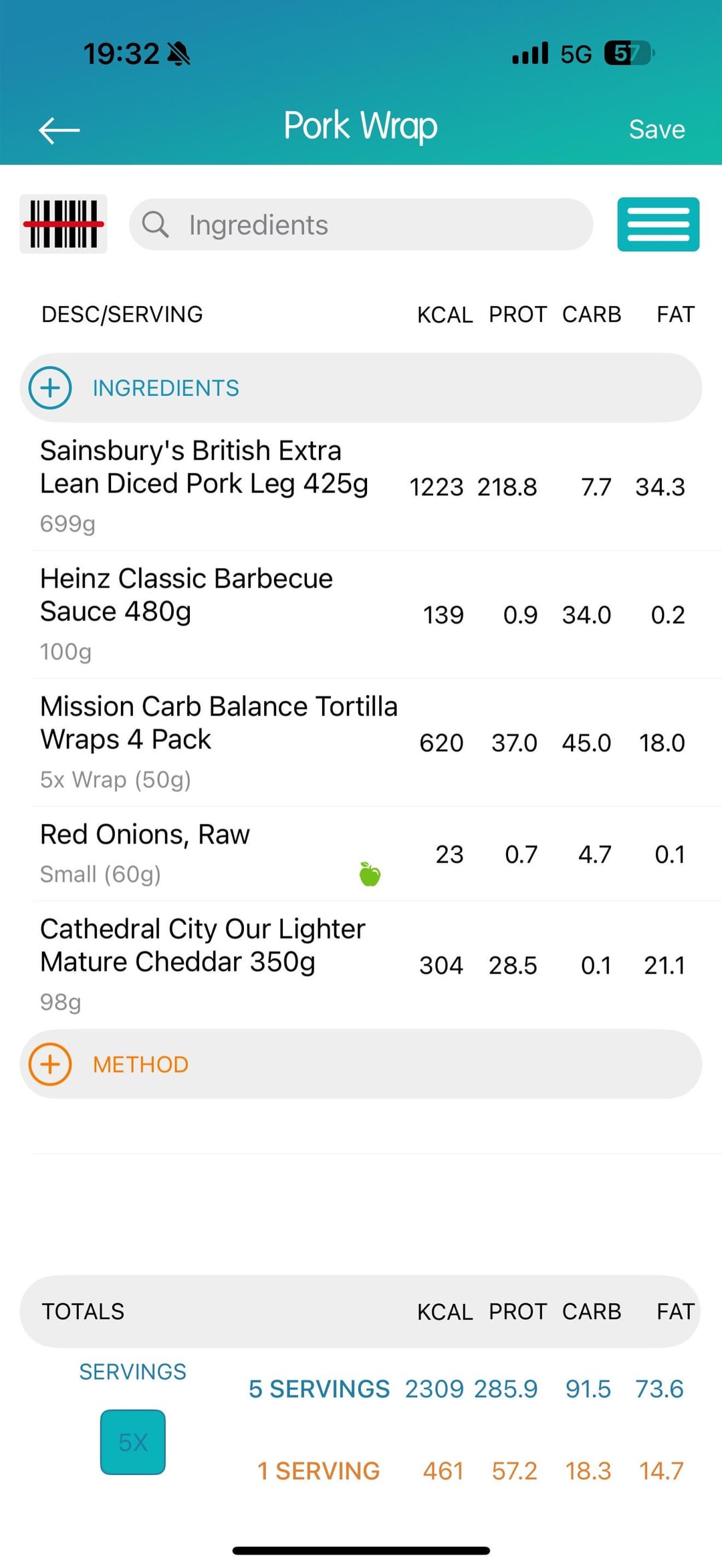Expand the INGREDIENTS section header

pos(361,388)
